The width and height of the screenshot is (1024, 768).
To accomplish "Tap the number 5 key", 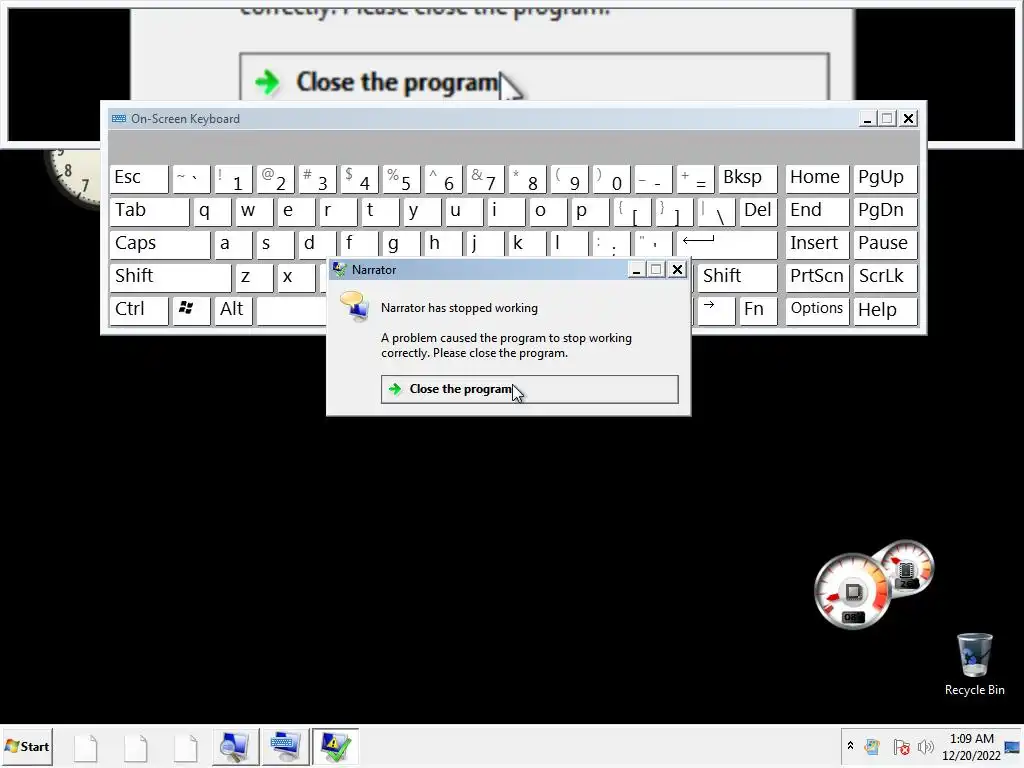I will (400, 178).
